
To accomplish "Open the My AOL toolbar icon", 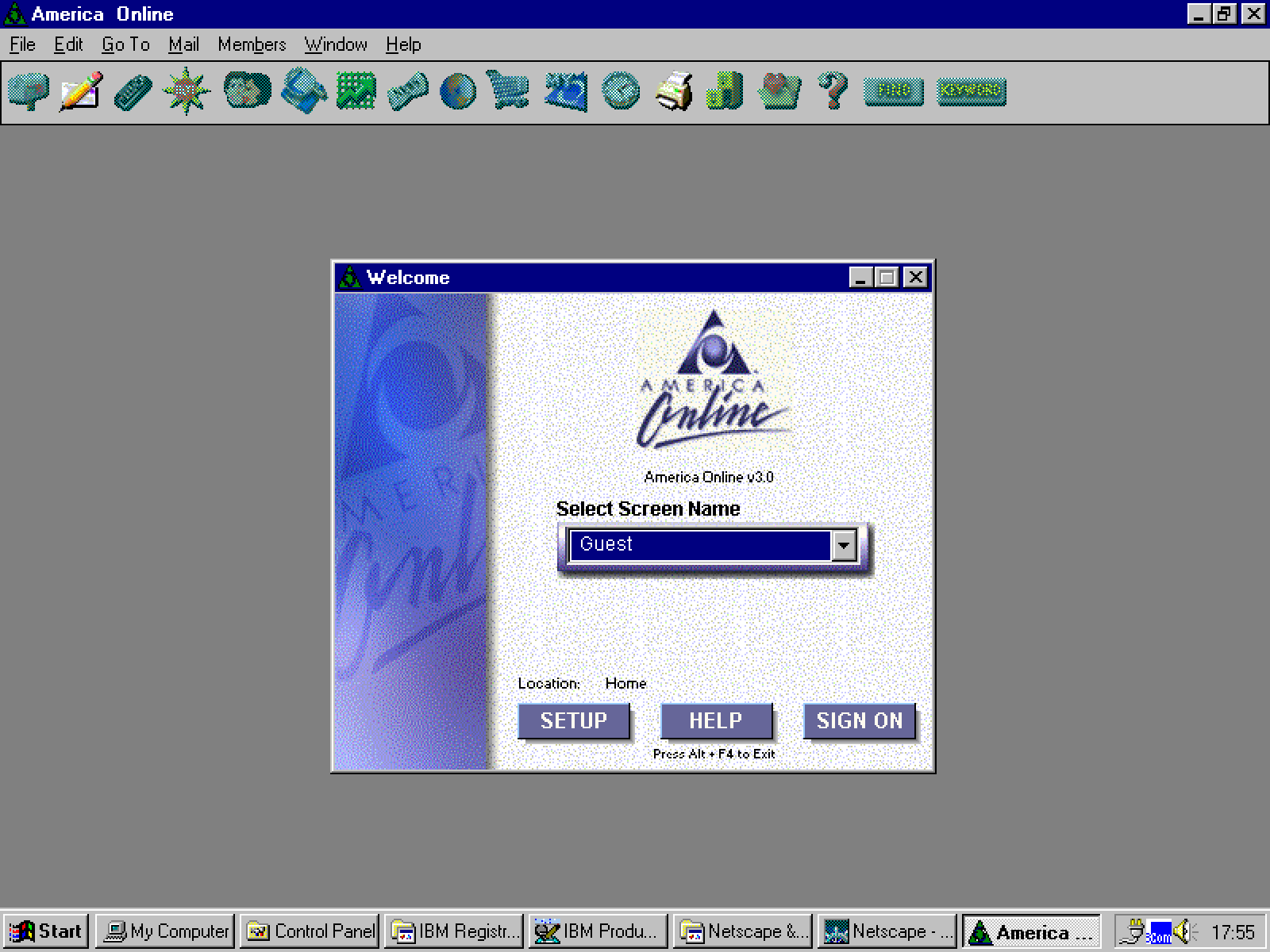I will (x=566, y=91).
